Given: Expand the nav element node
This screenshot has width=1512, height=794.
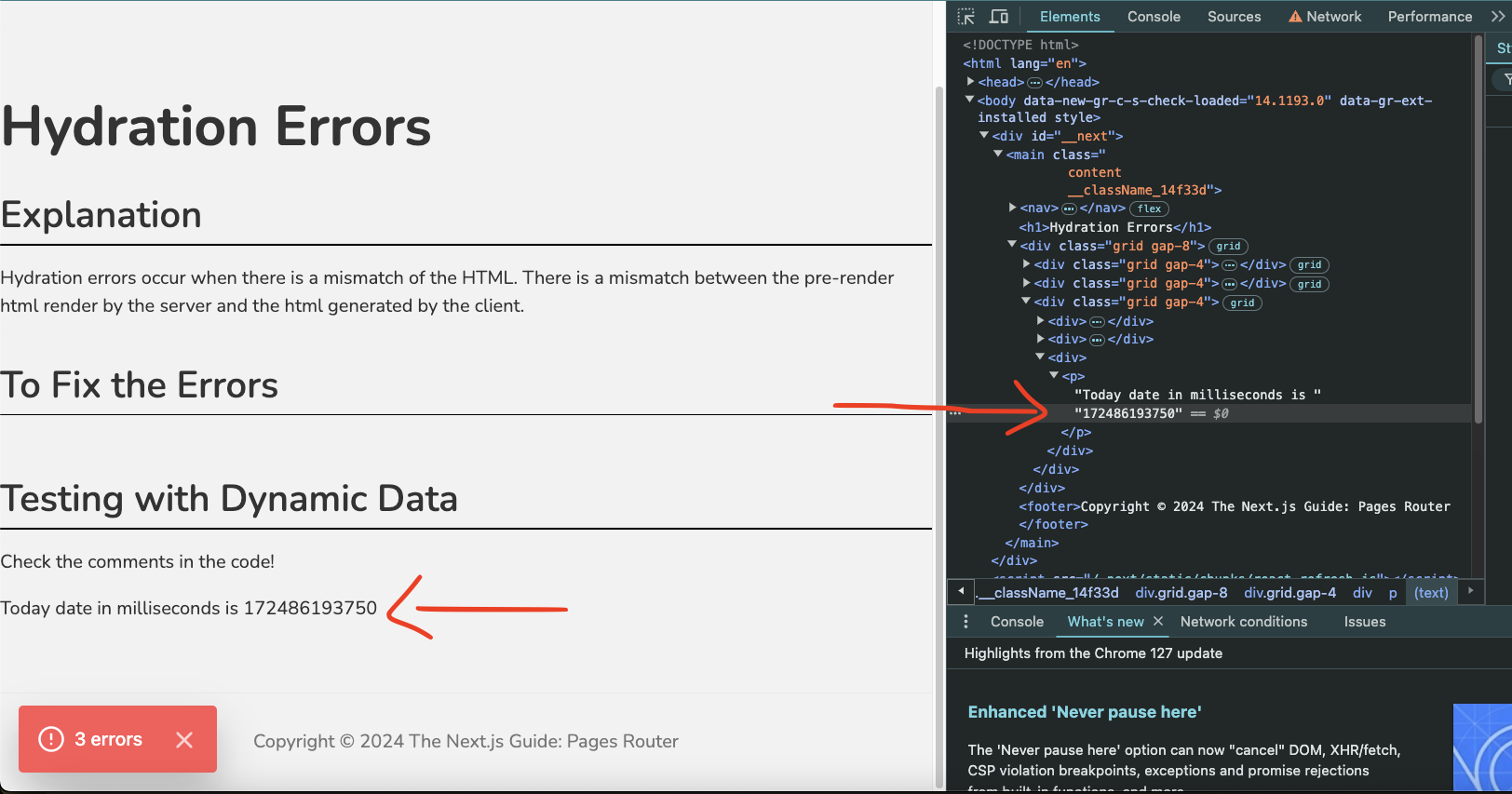Looking at the screenshot, I should (x=1013, y=208).
